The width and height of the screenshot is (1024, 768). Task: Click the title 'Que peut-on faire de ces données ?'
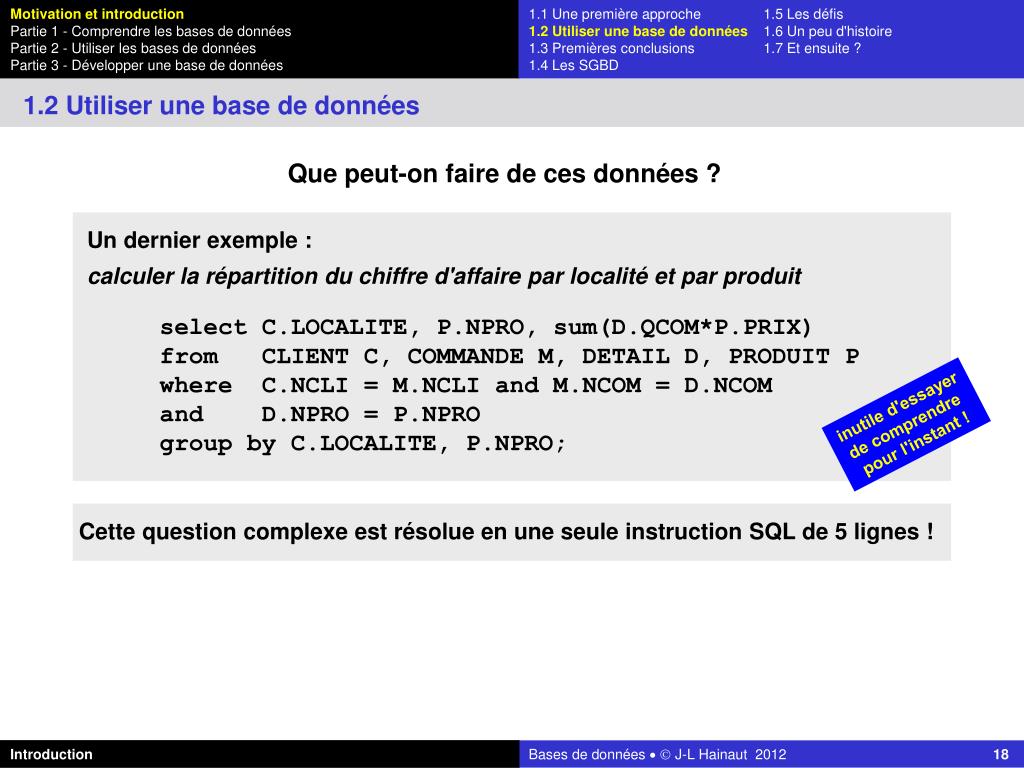coord(504,174)
